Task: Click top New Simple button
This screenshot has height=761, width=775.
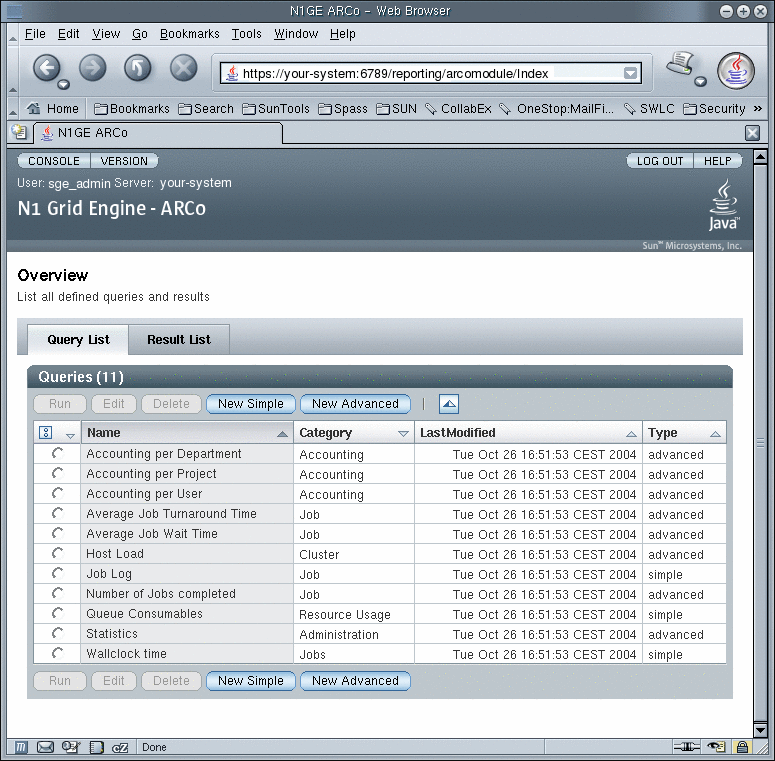Action: [251, 404]
